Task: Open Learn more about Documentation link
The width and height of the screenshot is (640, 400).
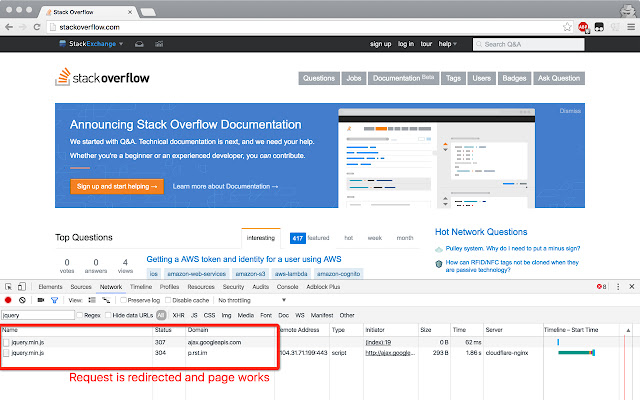Action: (x=225, y=187)
